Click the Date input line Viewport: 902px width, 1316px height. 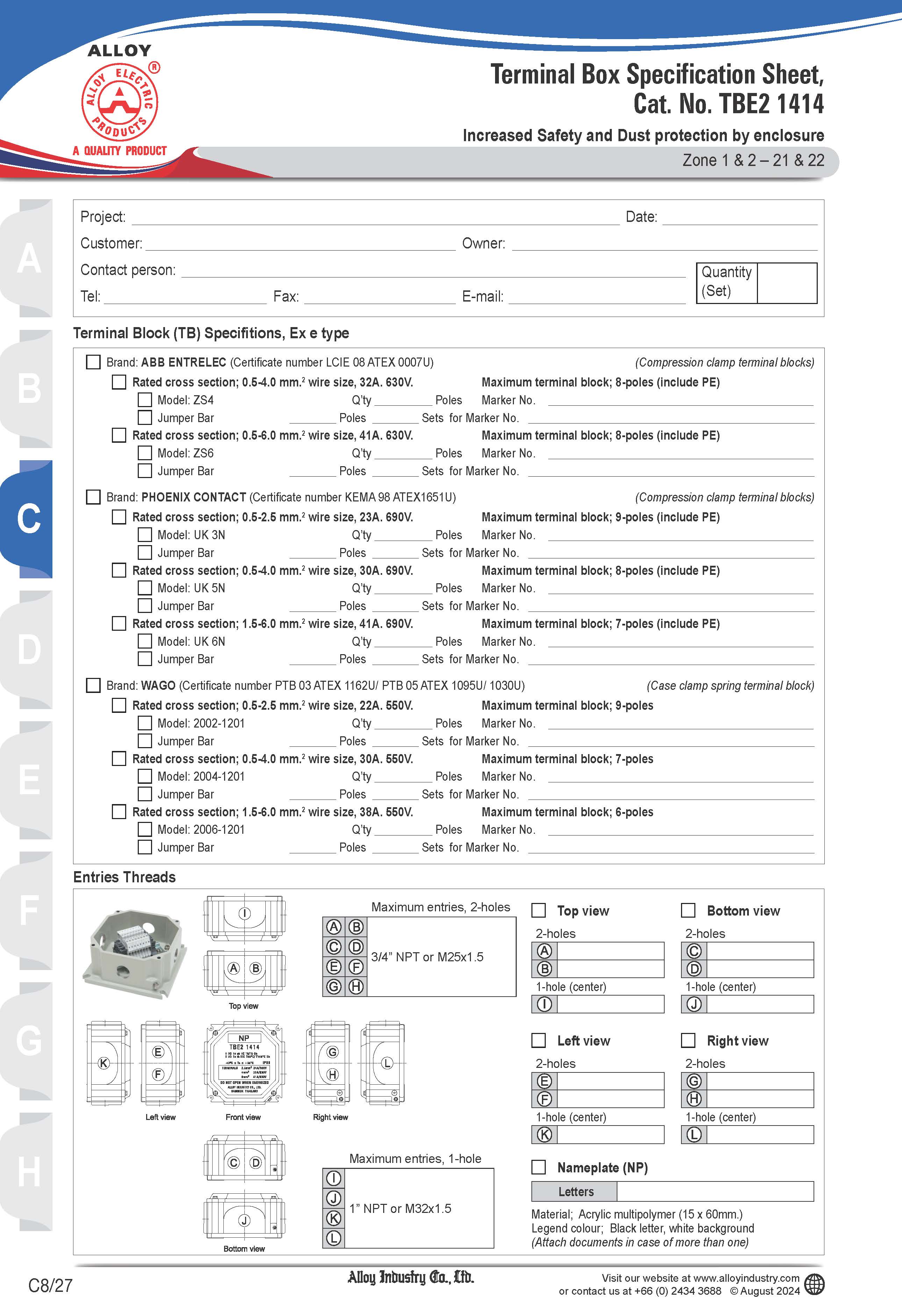740,218
